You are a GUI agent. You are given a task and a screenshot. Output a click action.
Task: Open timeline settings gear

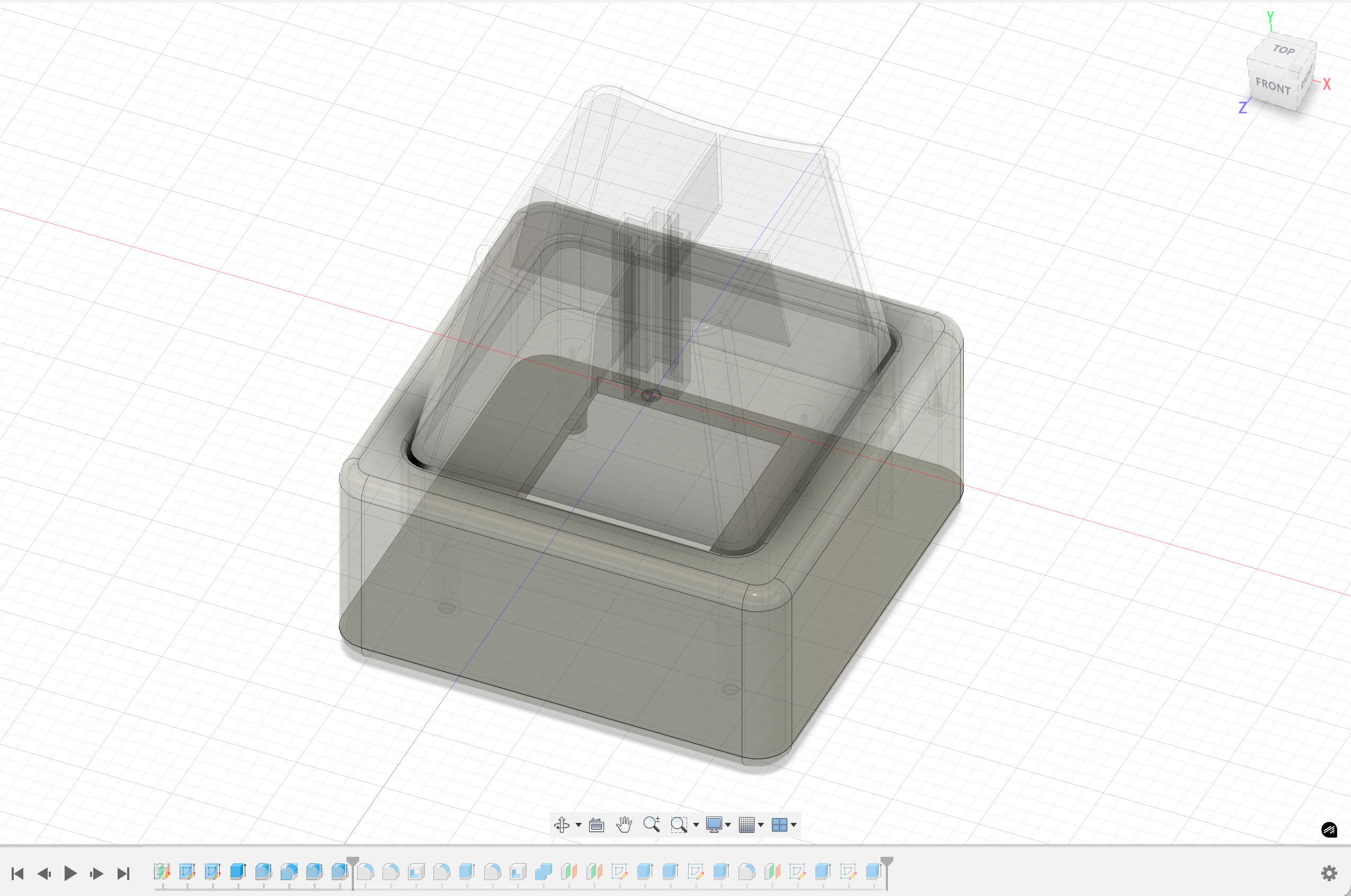coord(1329,873)
